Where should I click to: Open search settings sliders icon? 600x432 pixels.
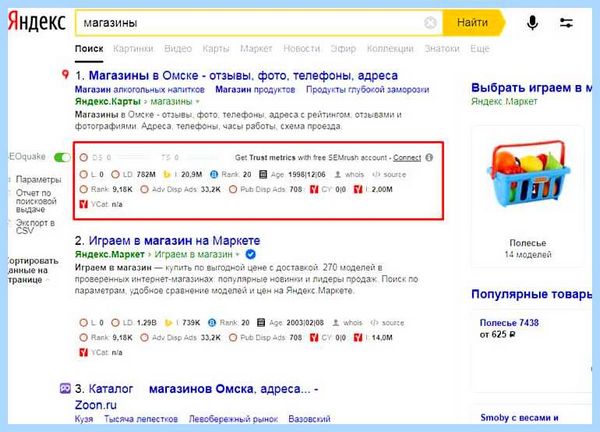[566, 23]
